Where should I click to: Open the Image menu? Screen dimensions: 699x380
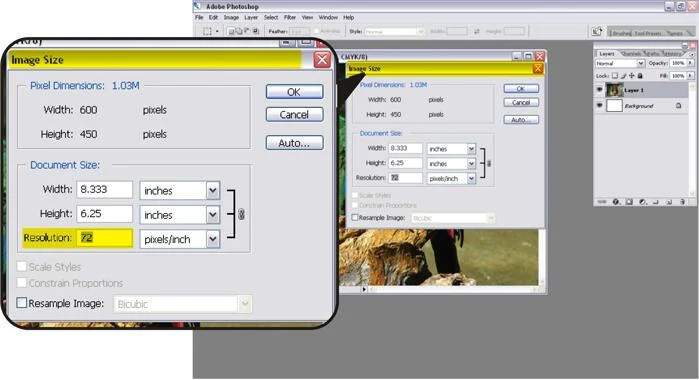pos(231,17)
